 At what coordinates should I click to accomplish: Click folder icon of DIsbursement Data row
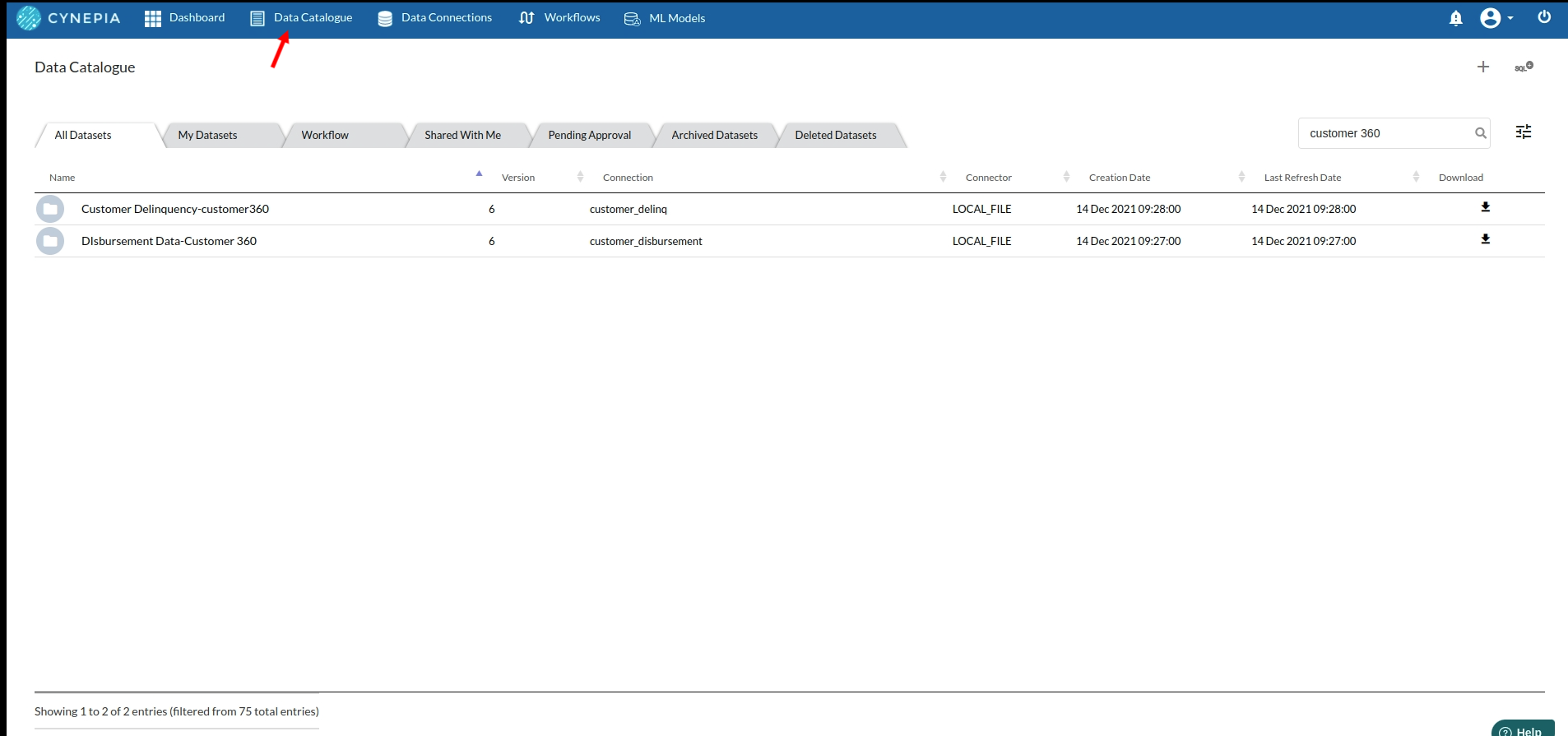(50, 241)
